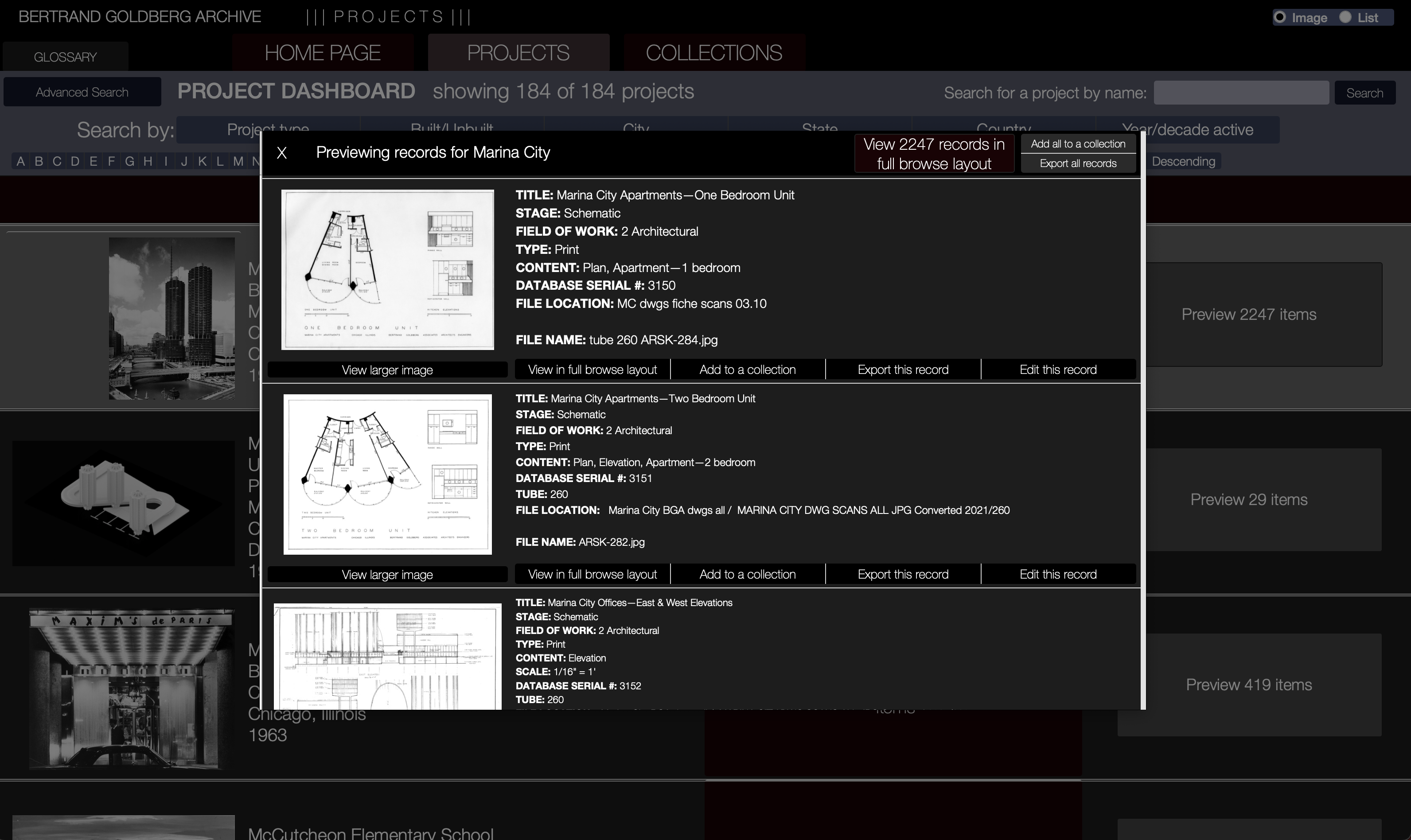View record 3150 in full browse layout
Viewport: 1411px width, 840px height.
click(x=592, y=369)
